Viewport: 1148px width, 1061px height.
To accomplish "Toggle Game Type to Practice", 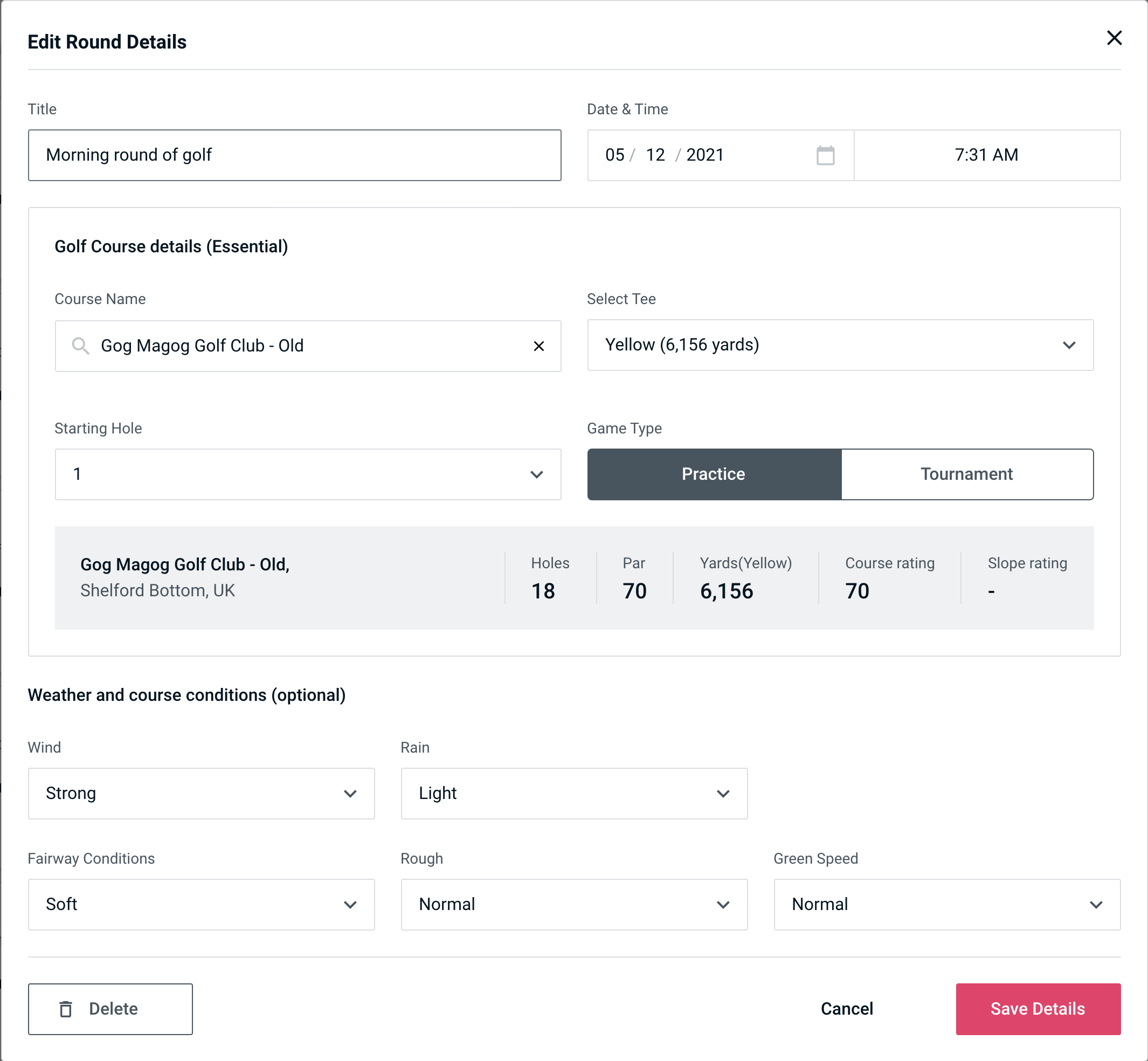I will pyautogui.click(x=713, y=474).
